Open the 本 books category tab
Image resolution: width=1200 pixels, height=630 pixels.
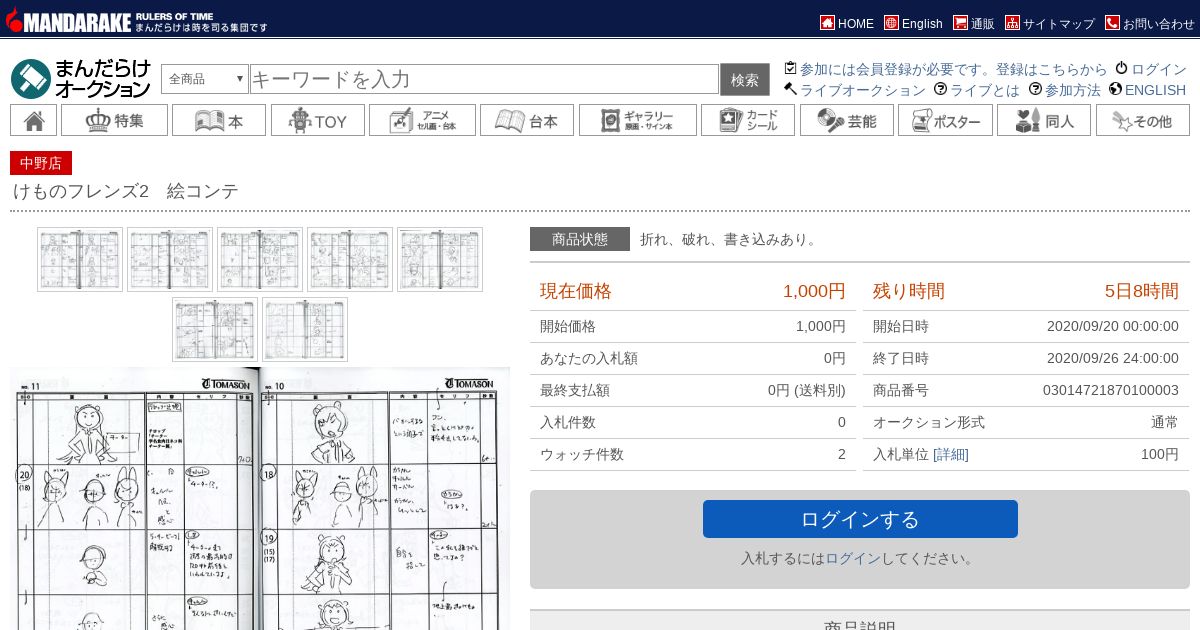[x=219, y=120]
